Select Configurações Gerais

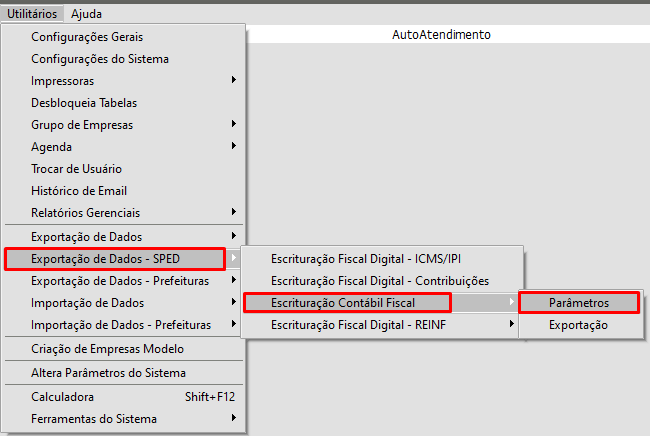coord(124,37)
